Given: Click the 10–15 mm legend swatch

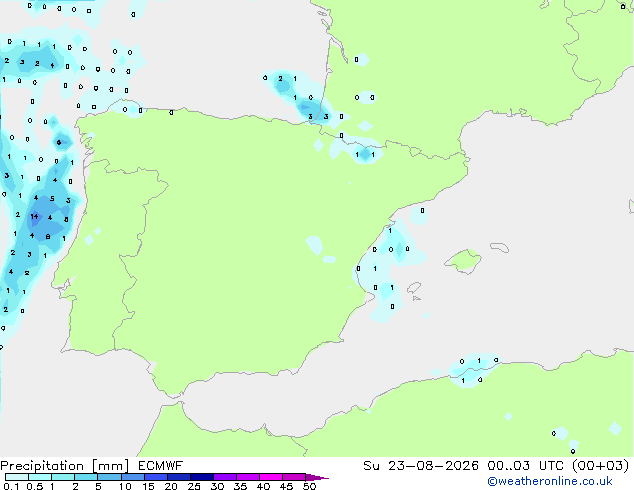Looking at the screenshot, I should pyautogui.click(x=133, y=477).
